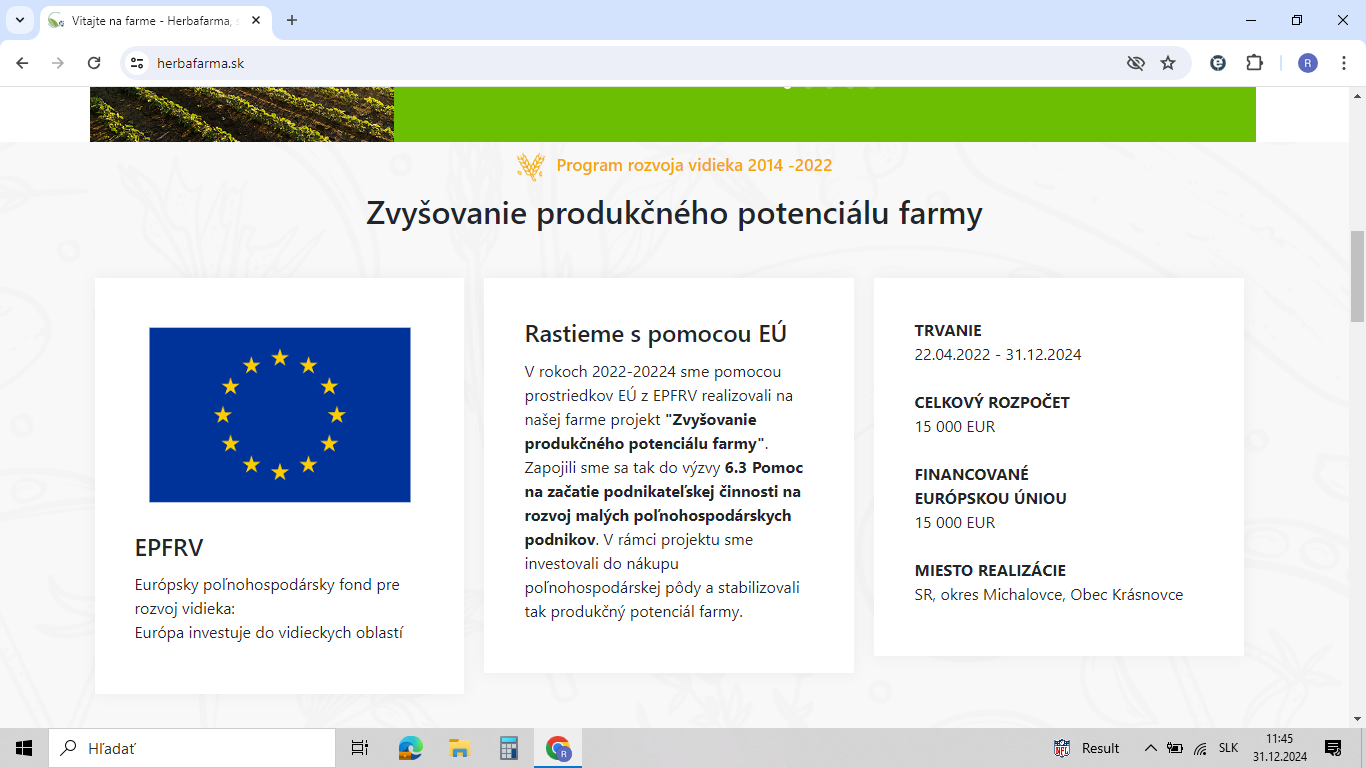Click scrollbar up arrow
The image size is (1366, 768).
coord(1357,95)
